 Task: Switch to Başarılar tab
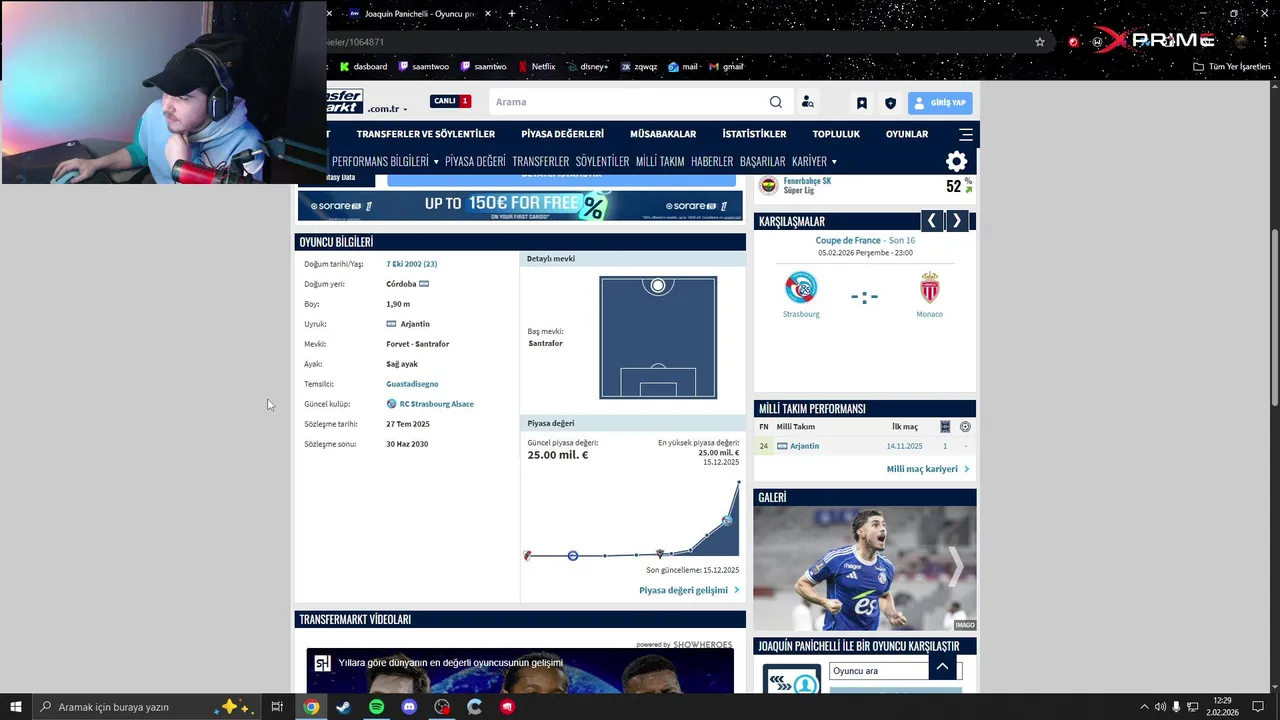point(763,161)
